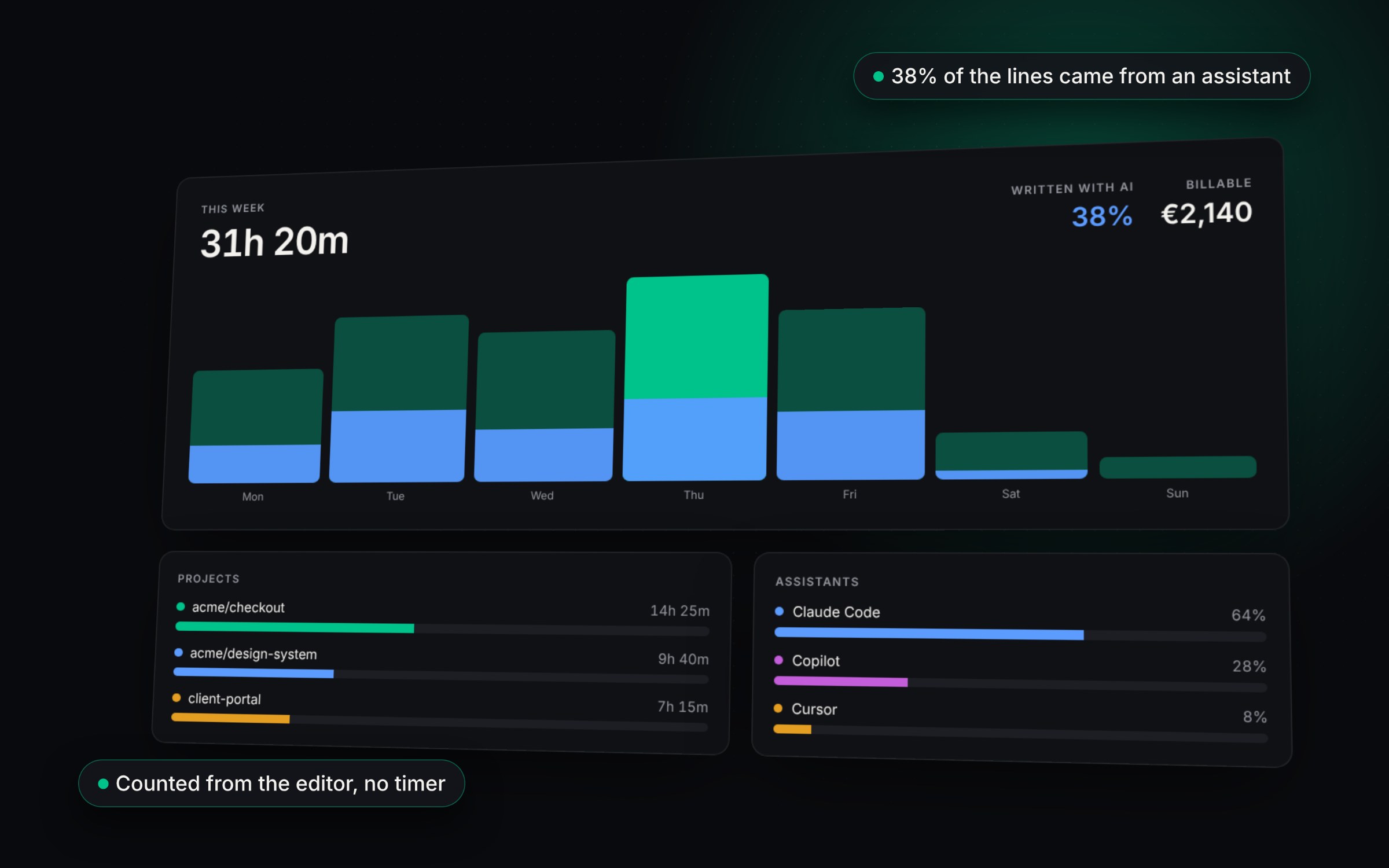
Task: Click the blue dot beside Claude Code
Action: [779, 611]
